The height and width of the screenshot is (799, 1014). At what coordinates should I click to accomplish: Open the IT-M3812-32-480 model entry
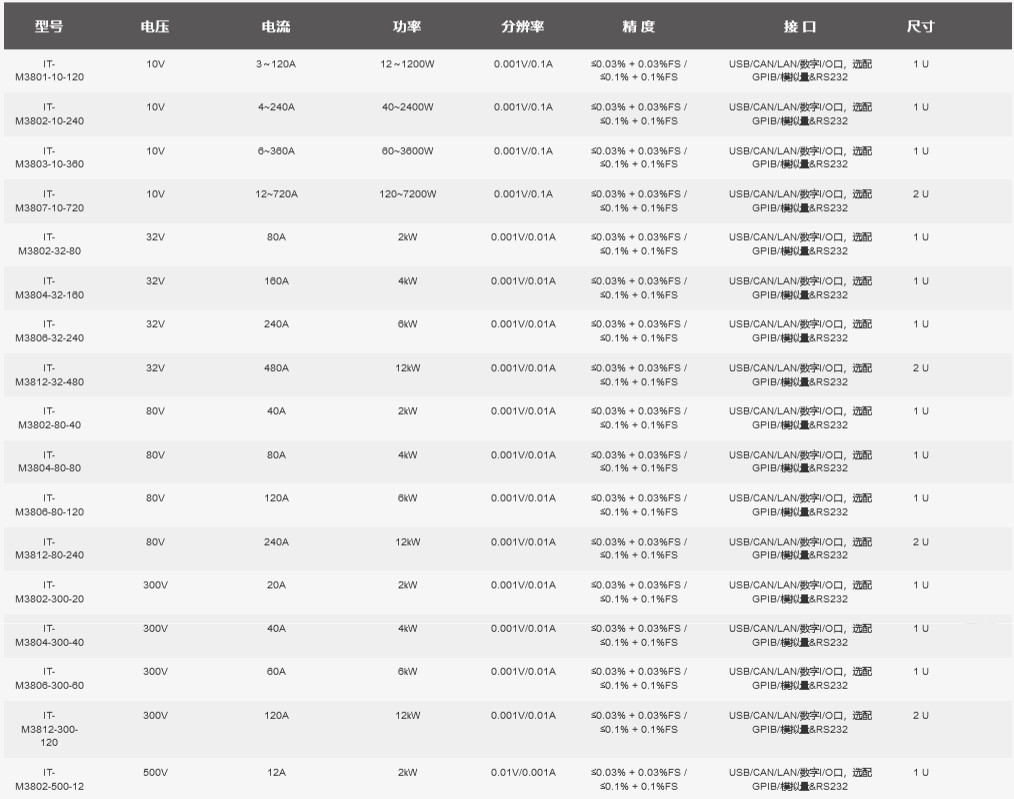coord(49,375)
